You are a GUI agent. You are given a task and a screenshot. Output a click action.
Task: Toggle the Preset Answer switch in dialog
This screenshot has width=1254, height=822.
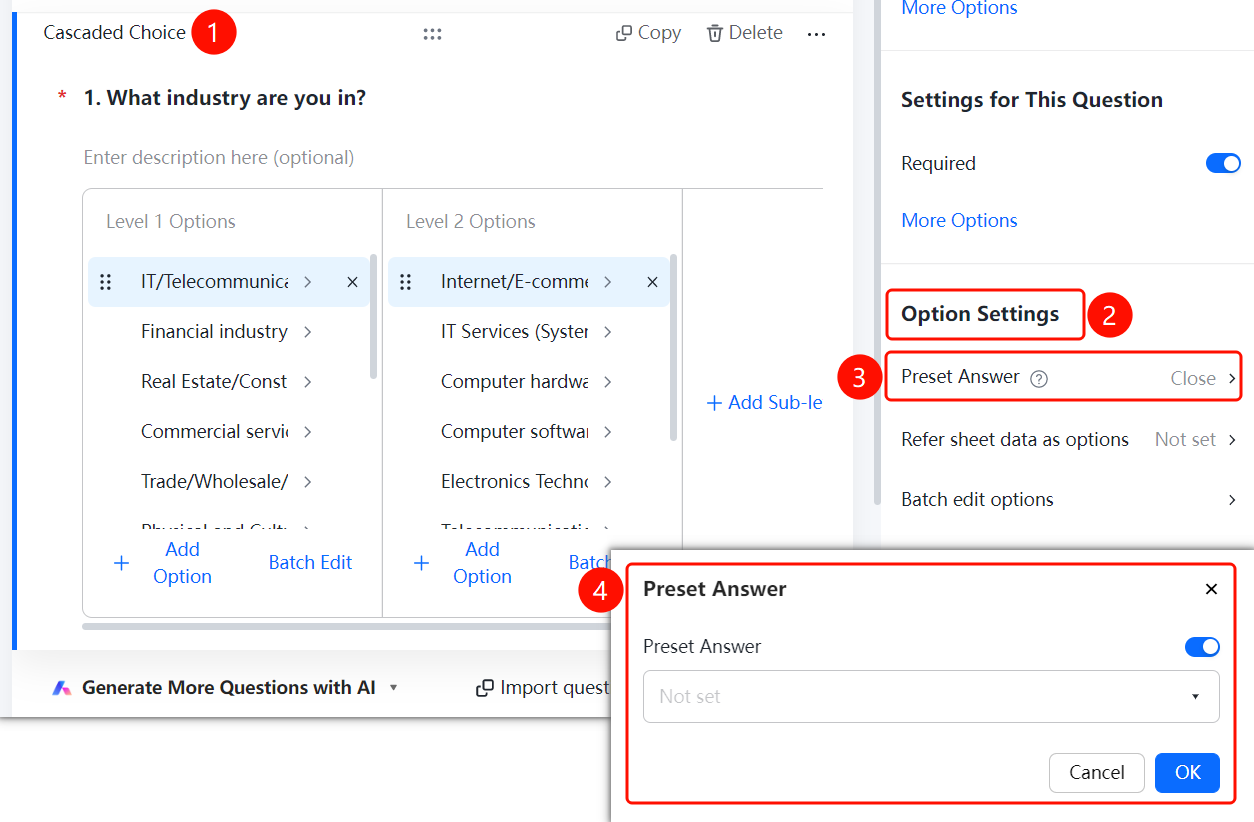coord(1202,647)
